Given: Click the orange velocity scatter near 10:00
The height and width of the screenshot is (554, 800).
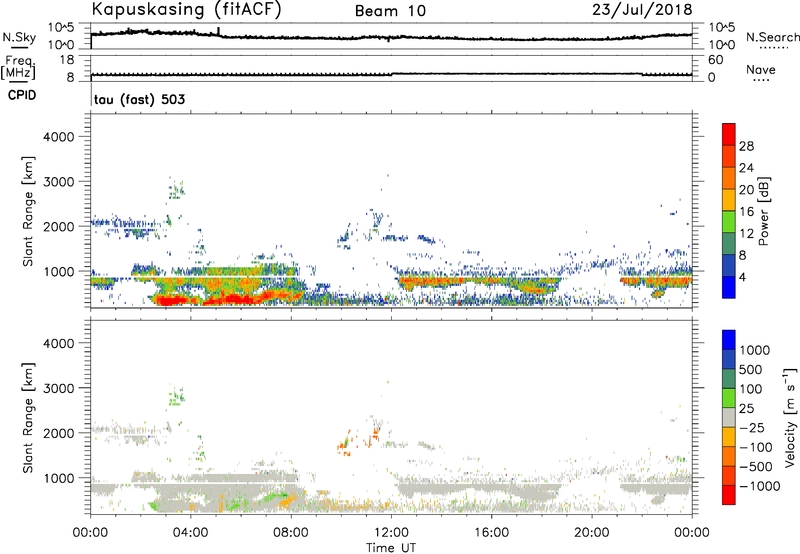Looking at the screenshot, I should click(x=346, y=445).
